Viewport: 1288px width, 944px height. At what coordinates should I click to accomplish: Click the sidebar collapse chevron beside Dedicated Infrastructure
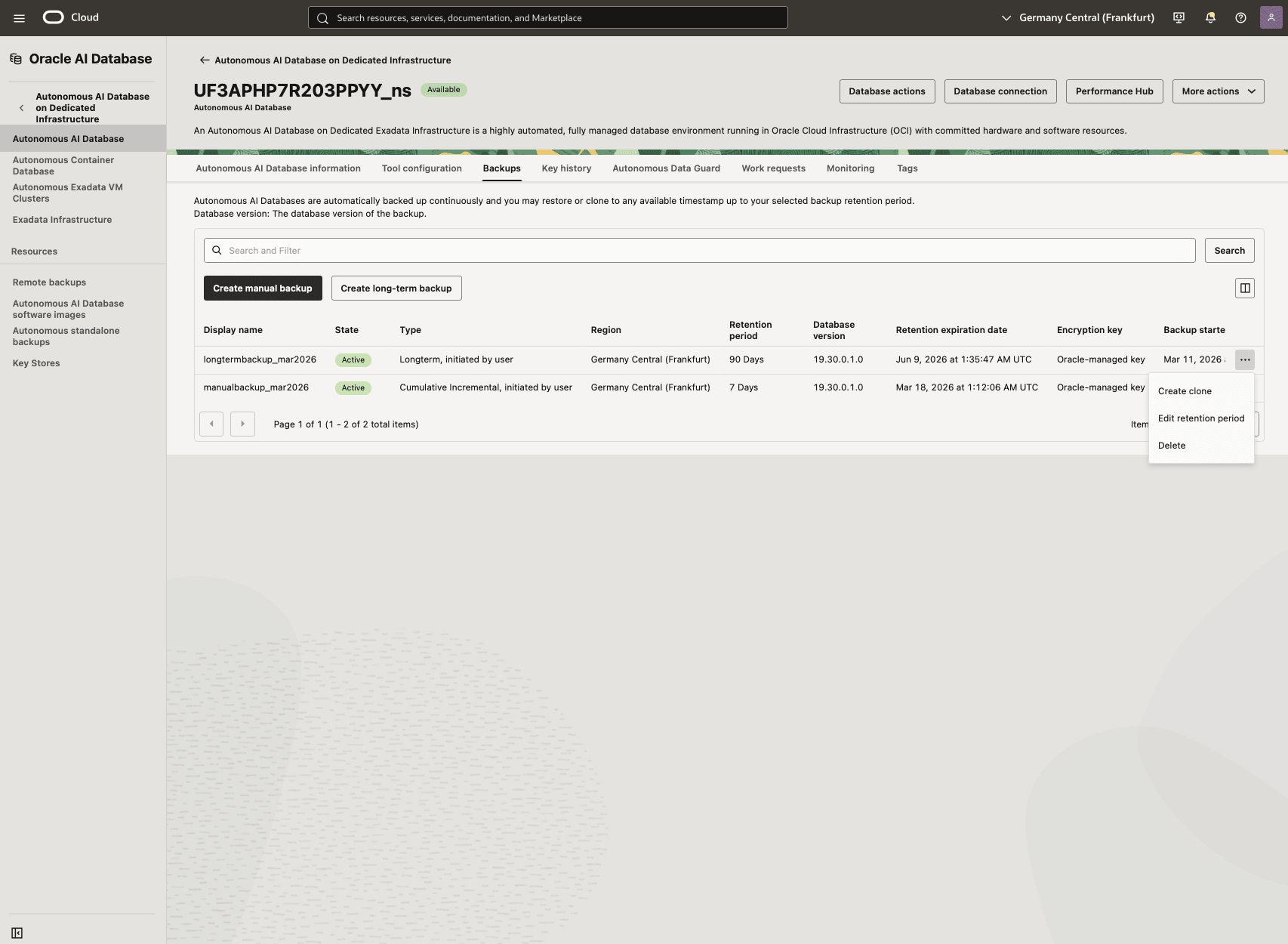[21, 108]
